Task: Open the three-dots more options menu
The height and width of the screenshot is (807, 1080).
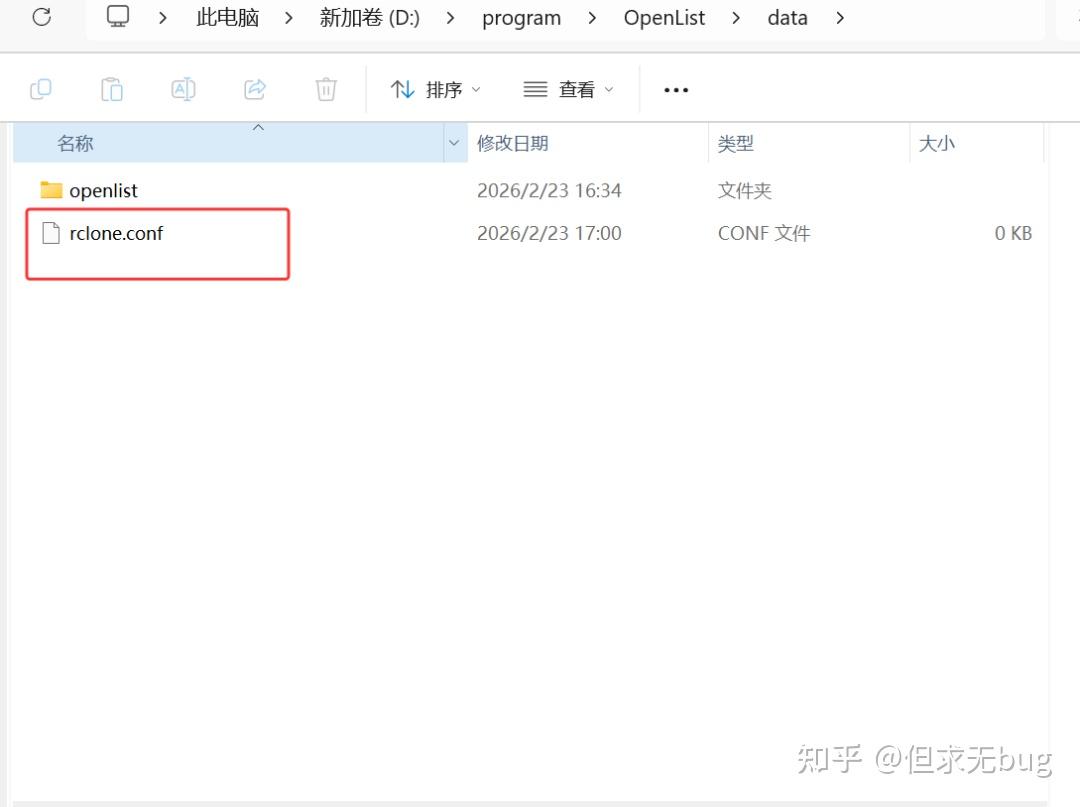Action: click(676, 90)
